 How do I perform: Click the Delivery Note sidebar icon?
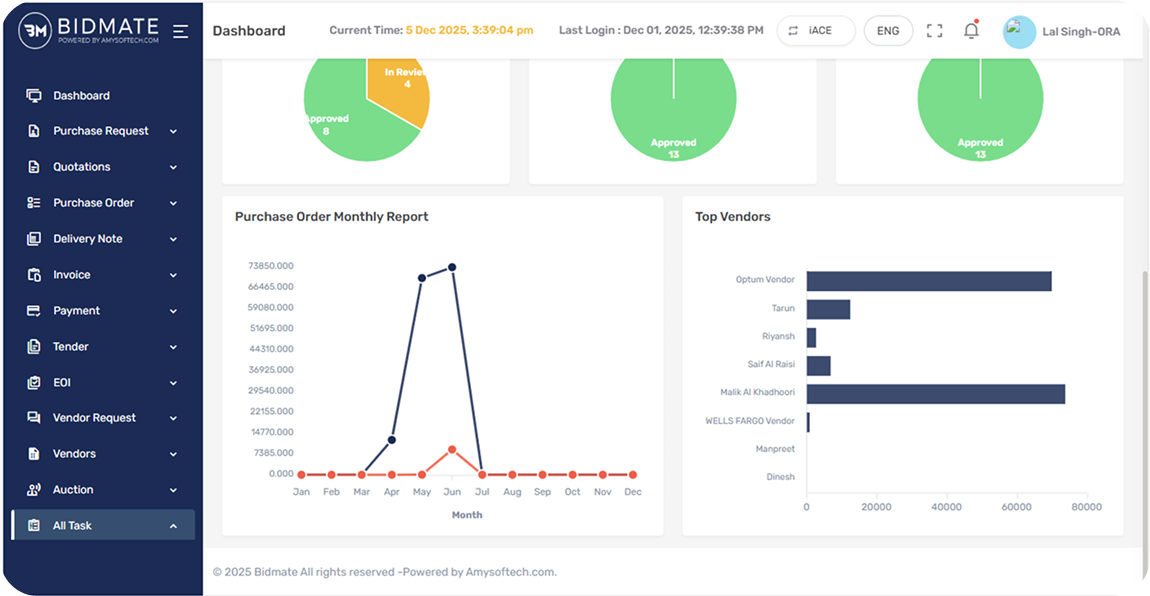(x=34, y=239)
